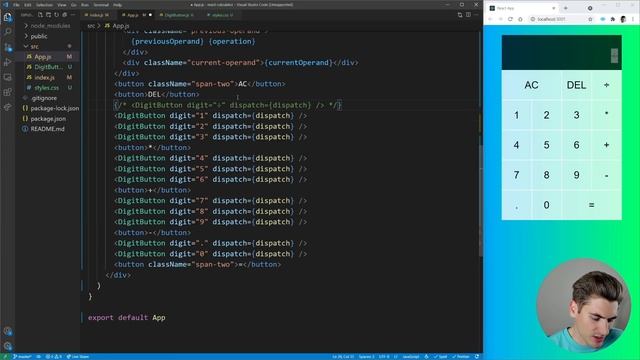The width and height of the screenshot is (640, 360).
Task: Click the master branch in status bar
Action: tap(22, 357)
